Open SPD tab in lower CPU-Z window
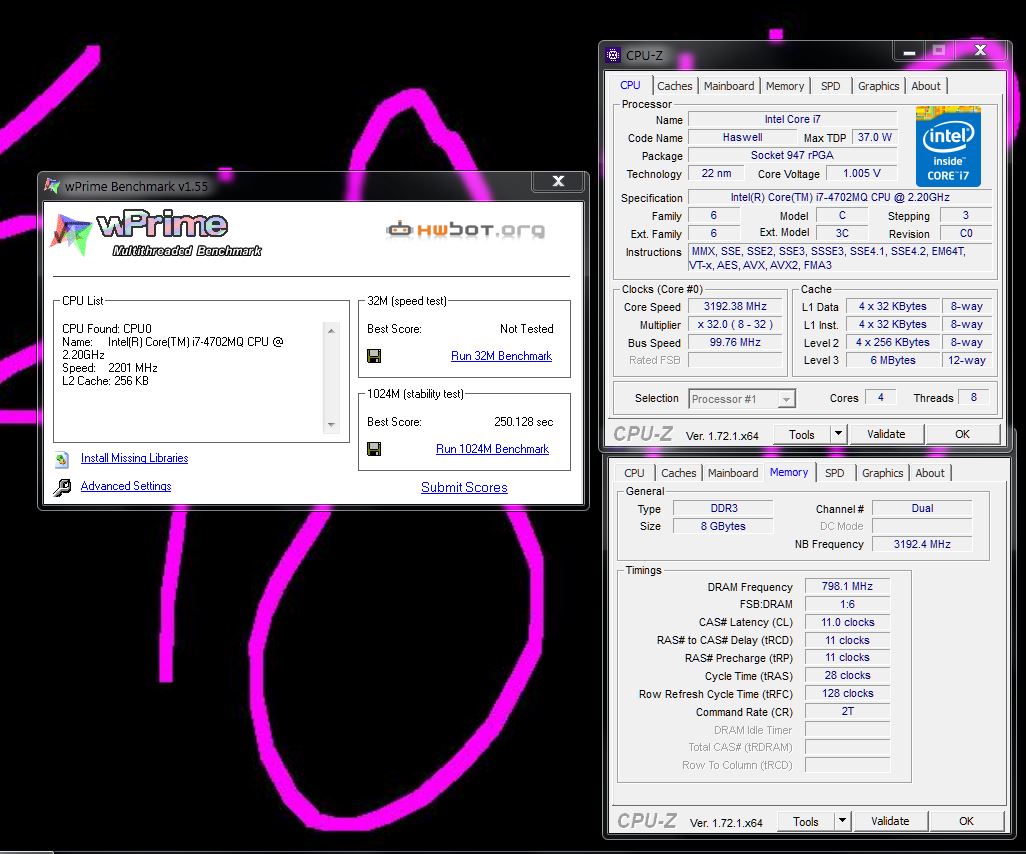Screen dimensions: 1026x854 (834, 472)
